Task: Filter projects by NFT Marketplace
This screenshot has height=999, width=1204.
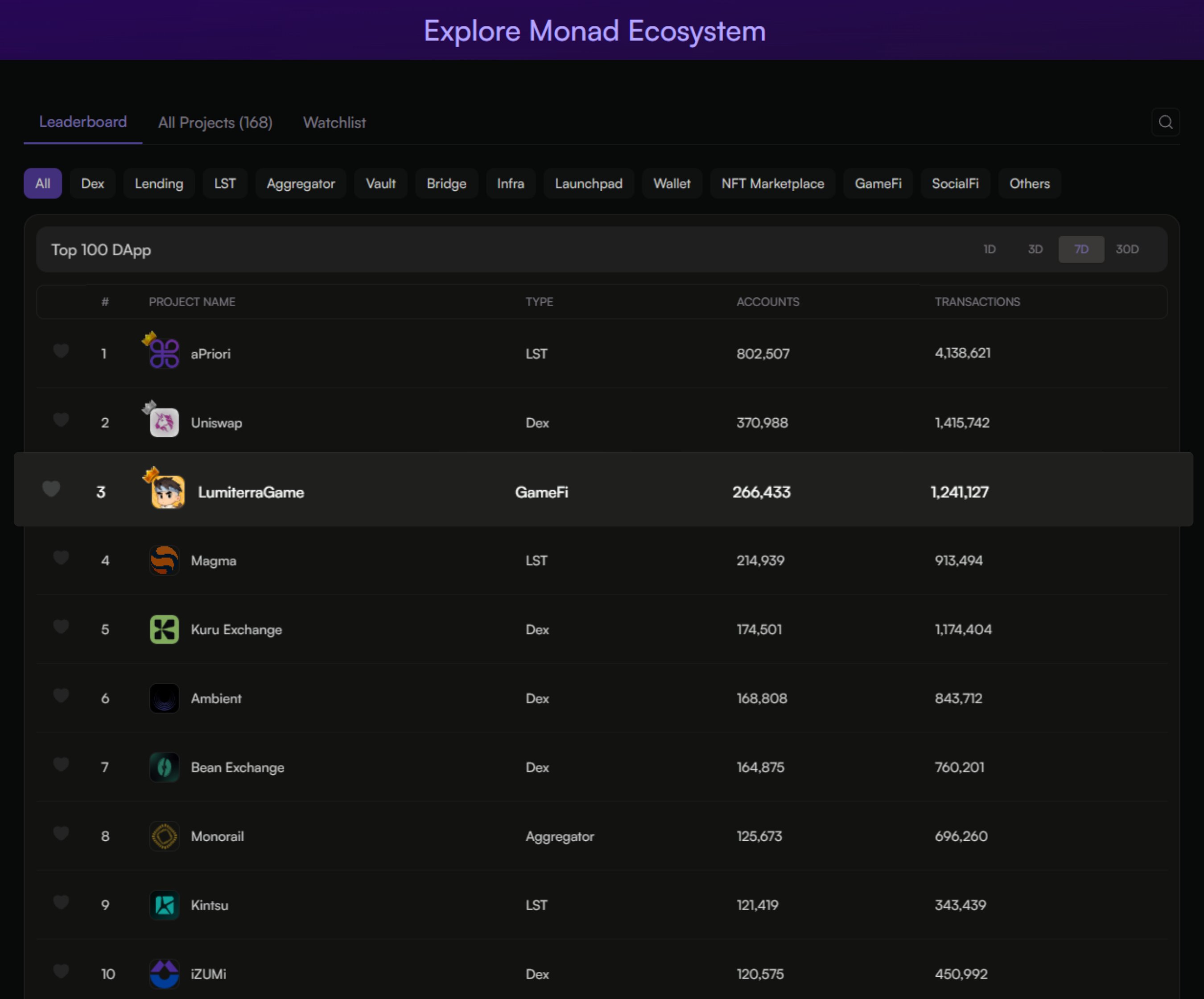Action: 772,183
